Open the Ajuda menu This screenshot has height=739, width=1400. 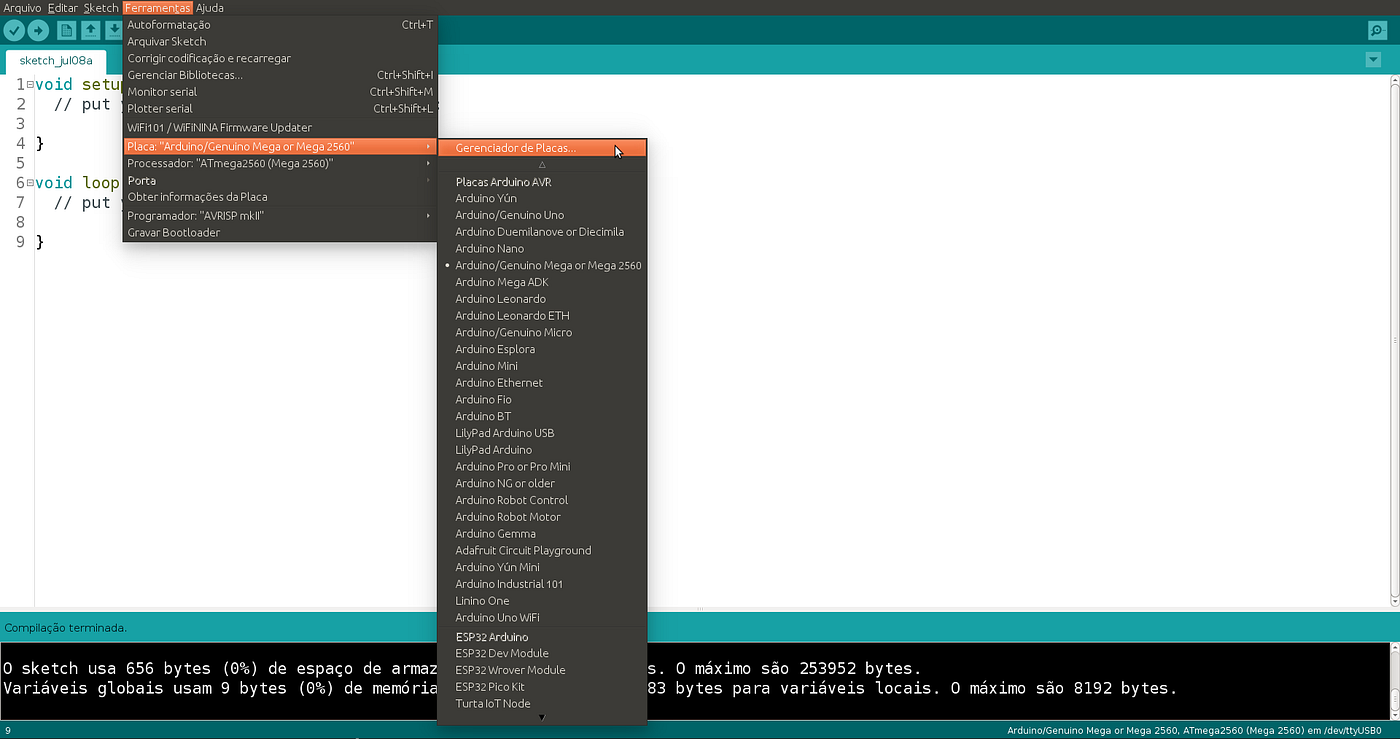209,7
